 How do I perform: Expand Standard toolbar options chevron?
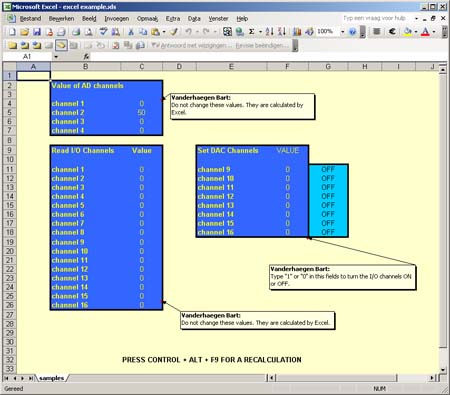[x=363, y=32]
